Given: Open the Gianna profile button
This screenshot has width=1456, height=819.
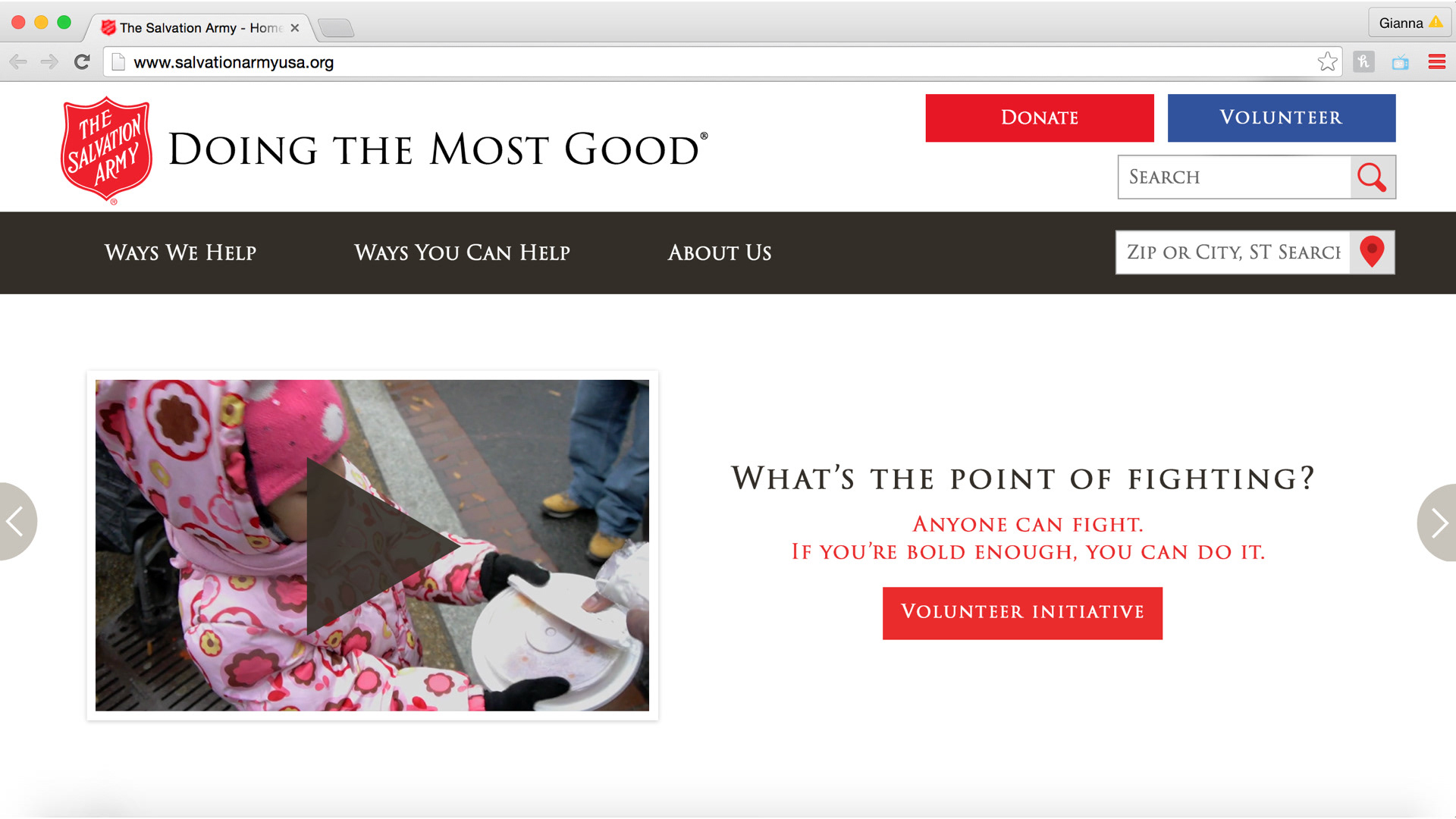Looking at the screenshot, I should 1410,23.
